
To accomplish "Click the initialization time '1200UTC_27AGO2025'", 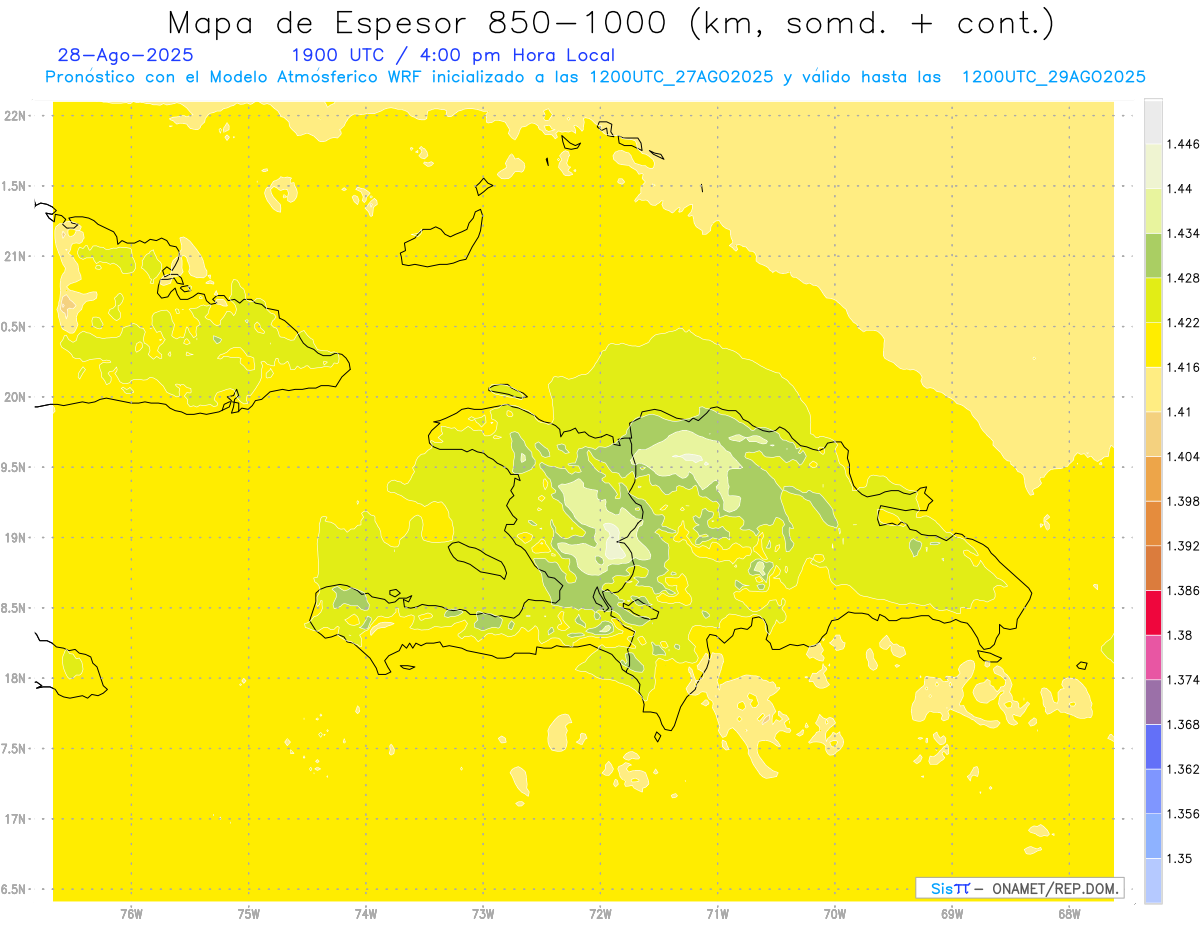I will click(x=681, y=77).
